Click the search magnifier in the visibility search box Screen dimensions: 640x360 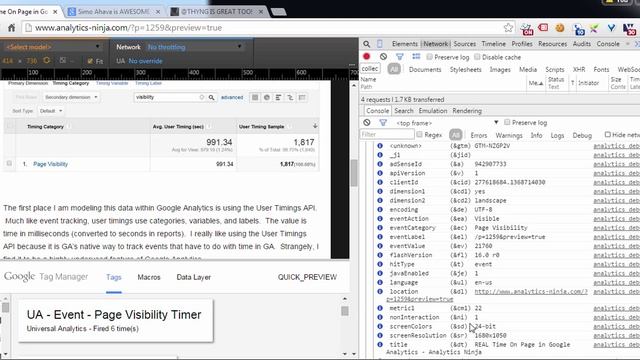pyautogui.click(x=211, y=98)
